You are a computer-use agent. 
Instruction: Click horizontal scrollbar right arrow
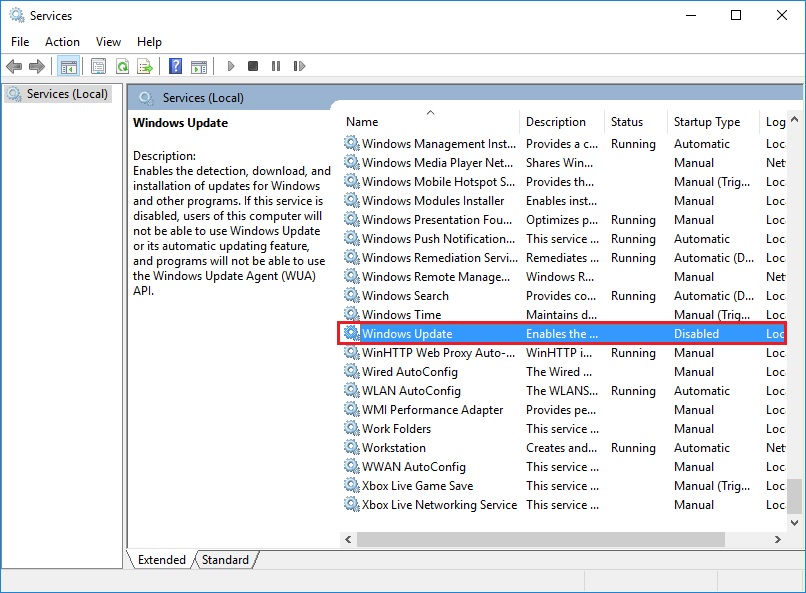[x=777, y=539]
